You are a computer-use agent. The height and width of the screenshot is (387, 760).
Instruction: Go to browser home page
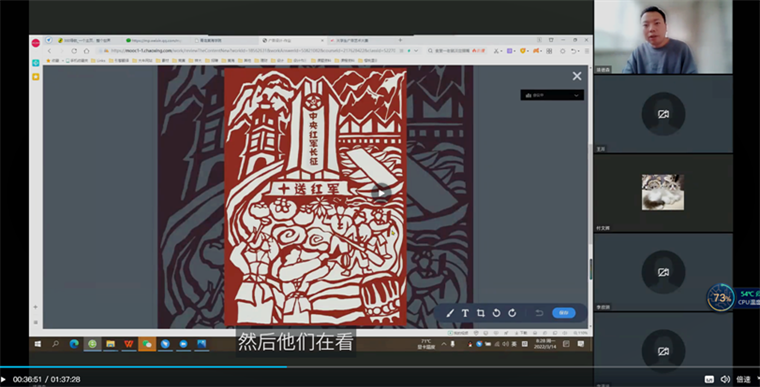pyautogui.click(x=87, y=50)
